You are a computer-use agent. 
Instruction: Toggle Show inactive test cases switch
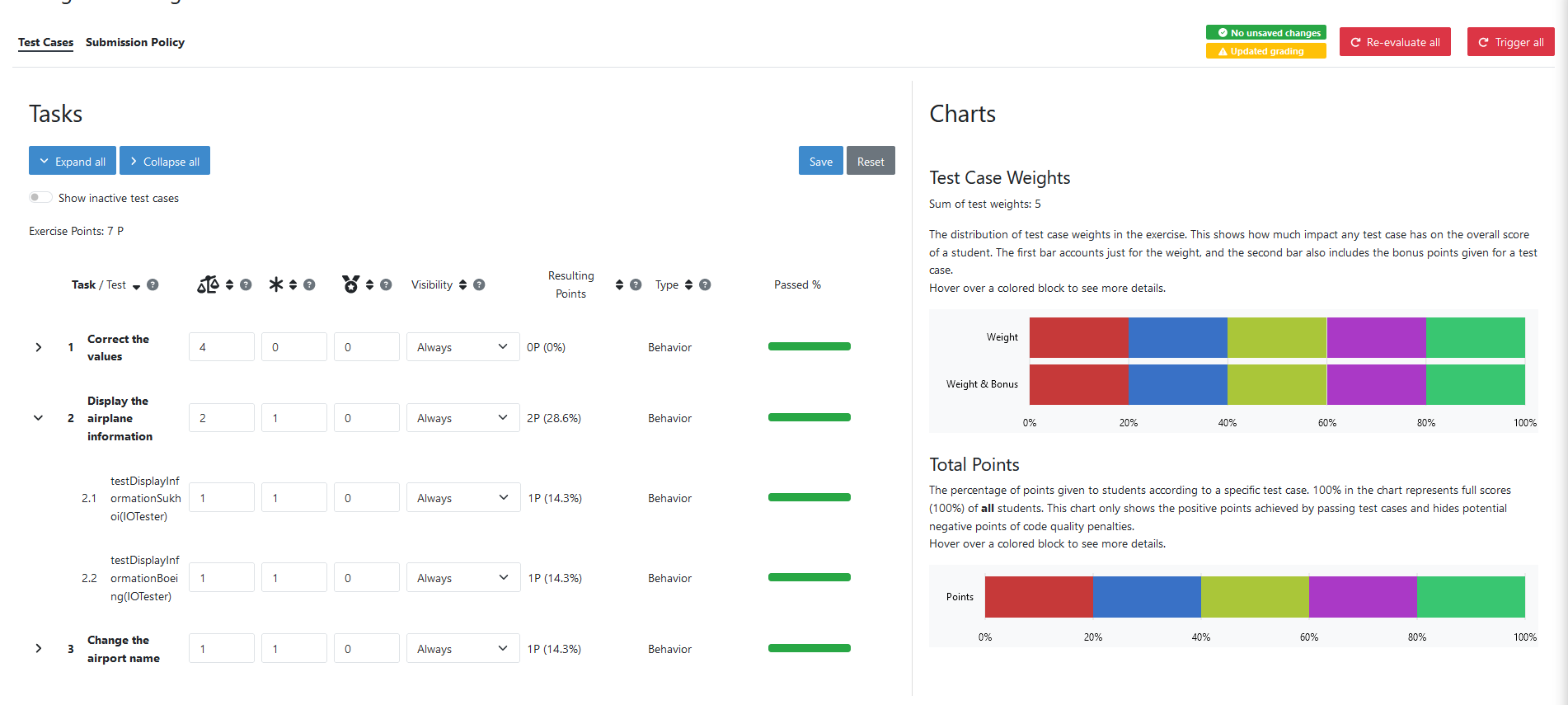[40, 198]
